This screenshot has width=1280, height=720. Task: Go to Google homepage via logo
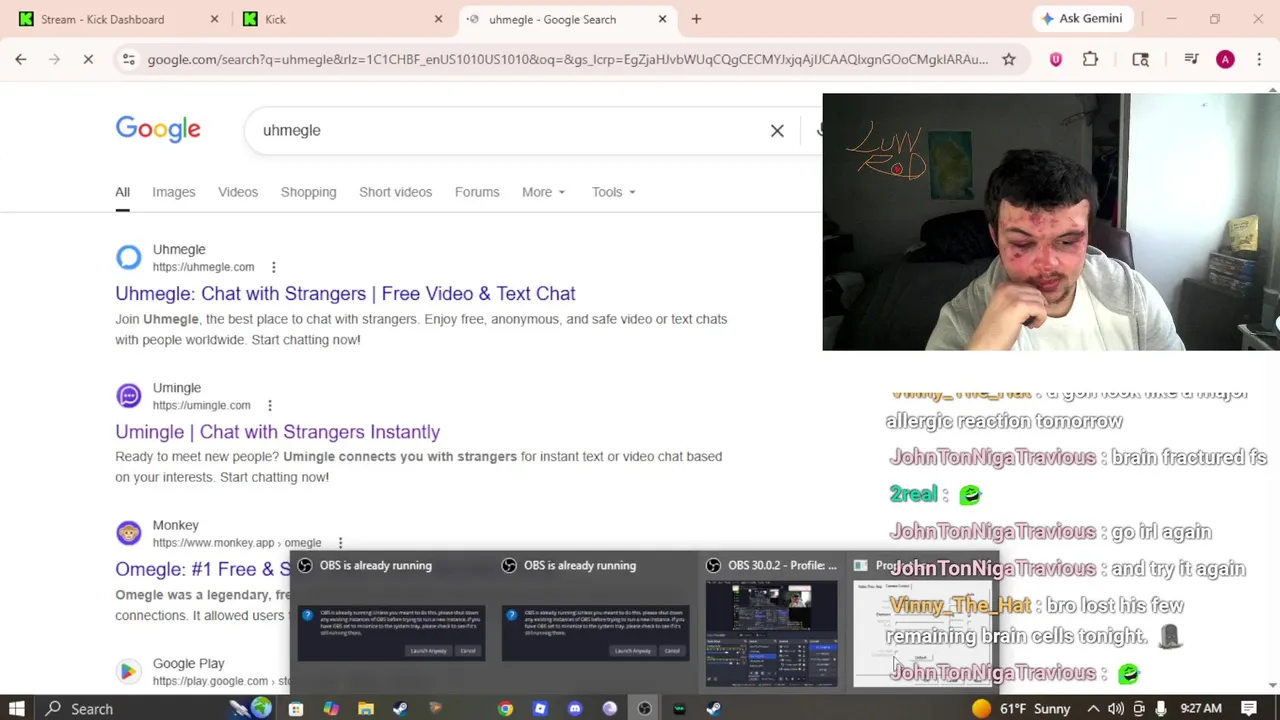click(158, 129)
